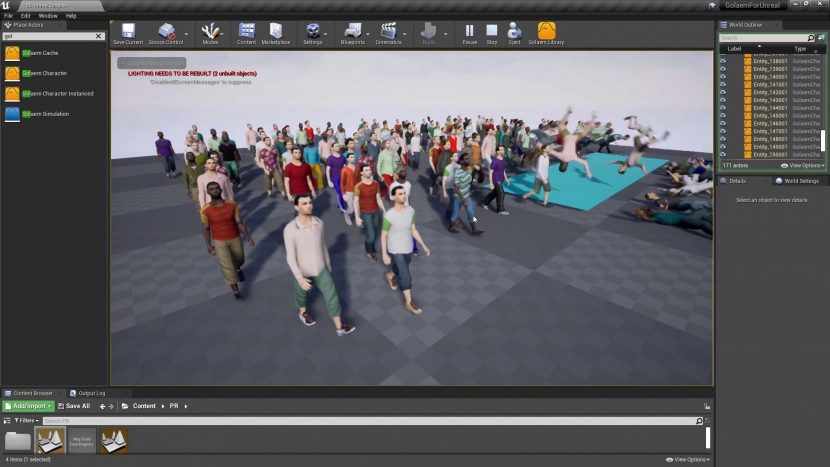Hide Entity_141001 in the outliner
The image size is (830, 467).
pos(723,84)
